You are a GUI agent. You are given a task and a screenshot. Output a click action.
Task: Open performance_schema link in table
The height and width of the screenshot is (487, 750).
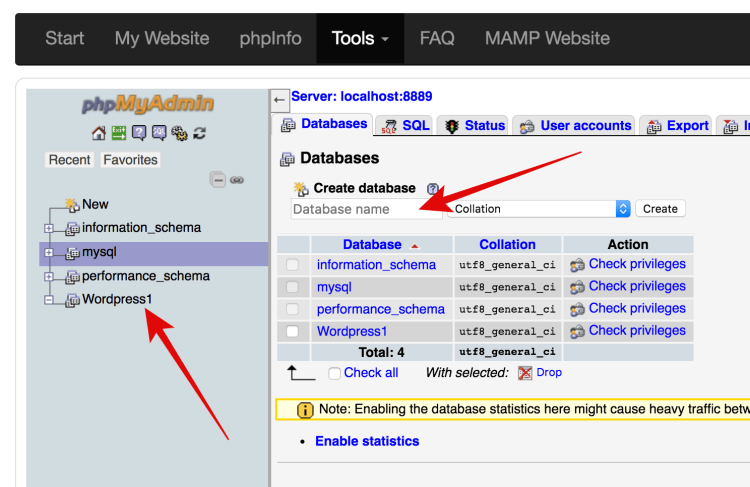coord(381,310)
